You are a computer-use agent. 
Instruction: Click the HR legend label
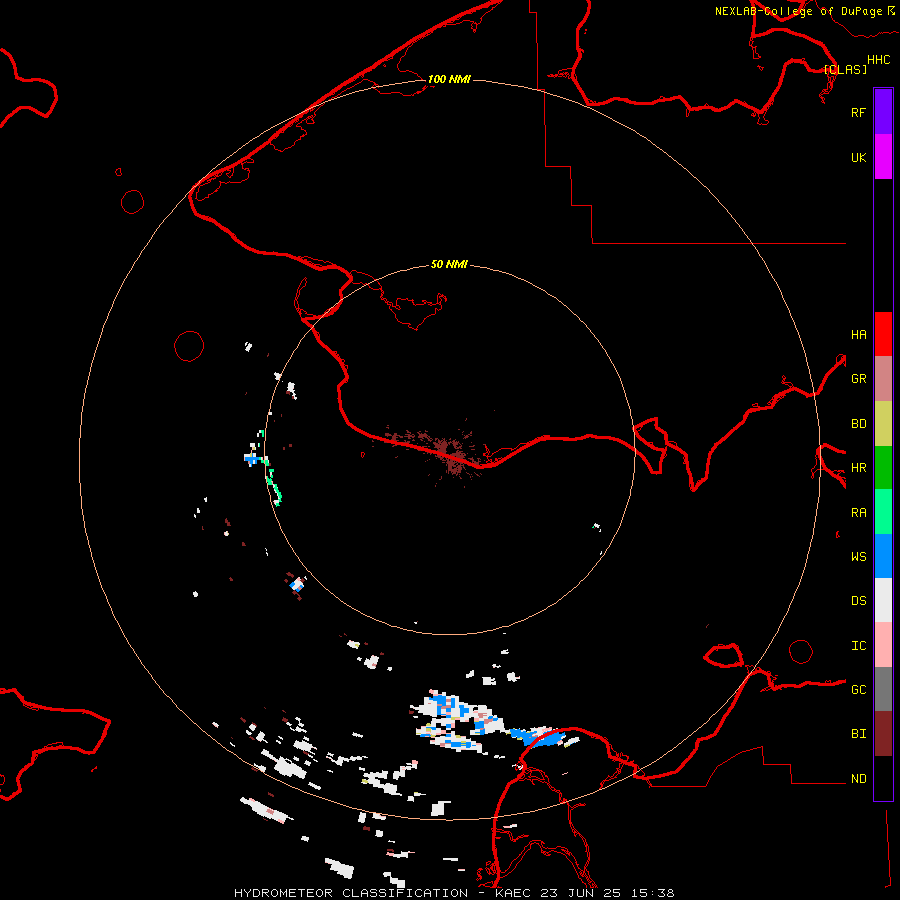coord(858,468)
